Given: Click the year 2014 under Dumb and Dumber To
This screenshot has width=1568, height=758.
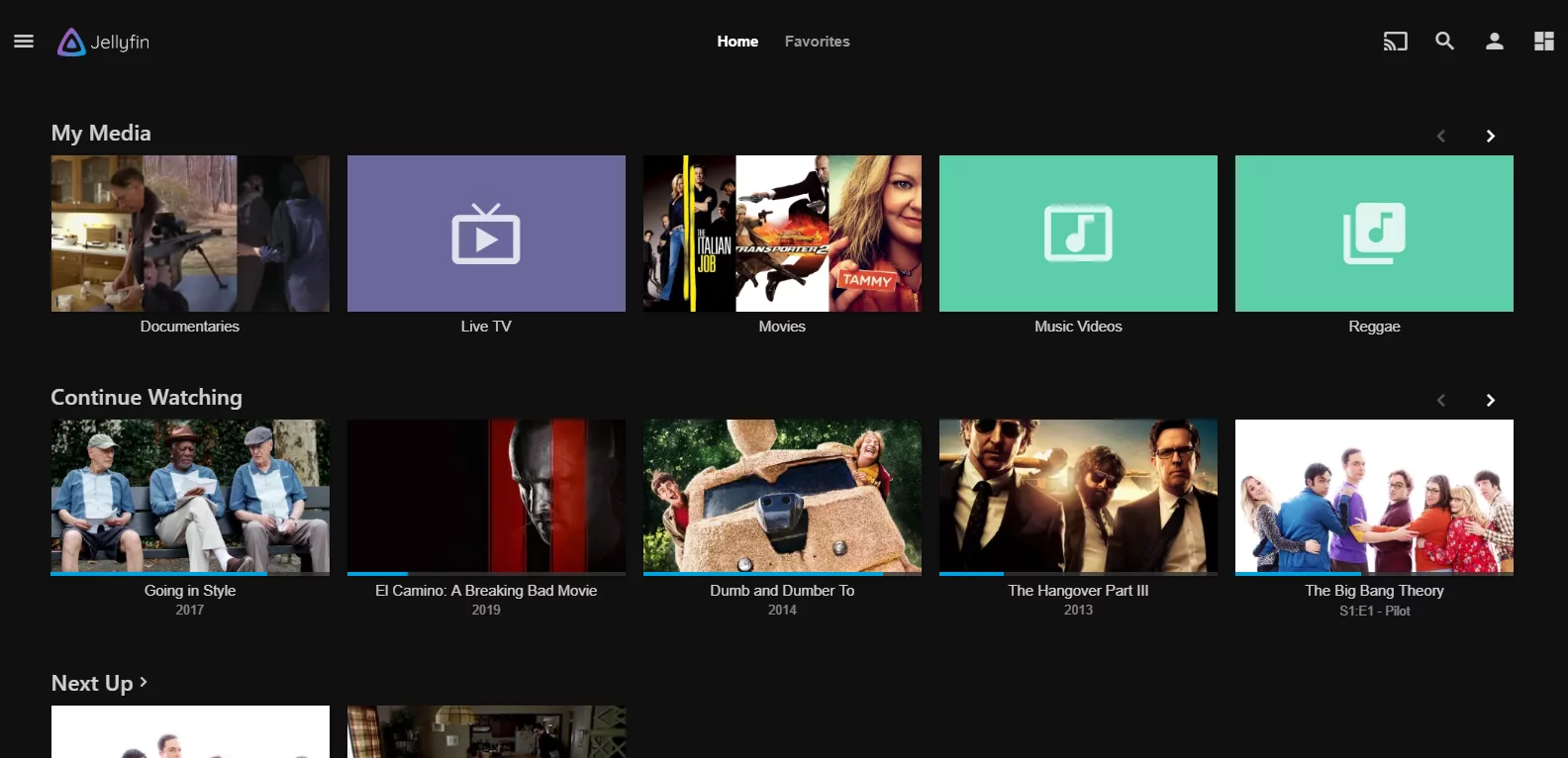Looking at the screenshot, I should tap(782, 611).
